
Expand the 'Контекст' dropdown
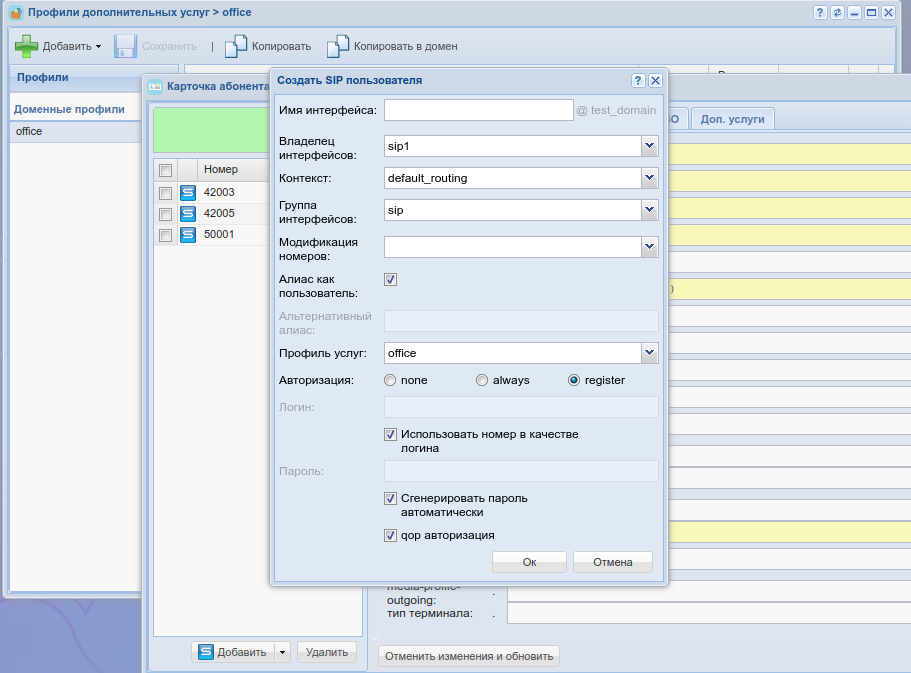coord(649,178)
